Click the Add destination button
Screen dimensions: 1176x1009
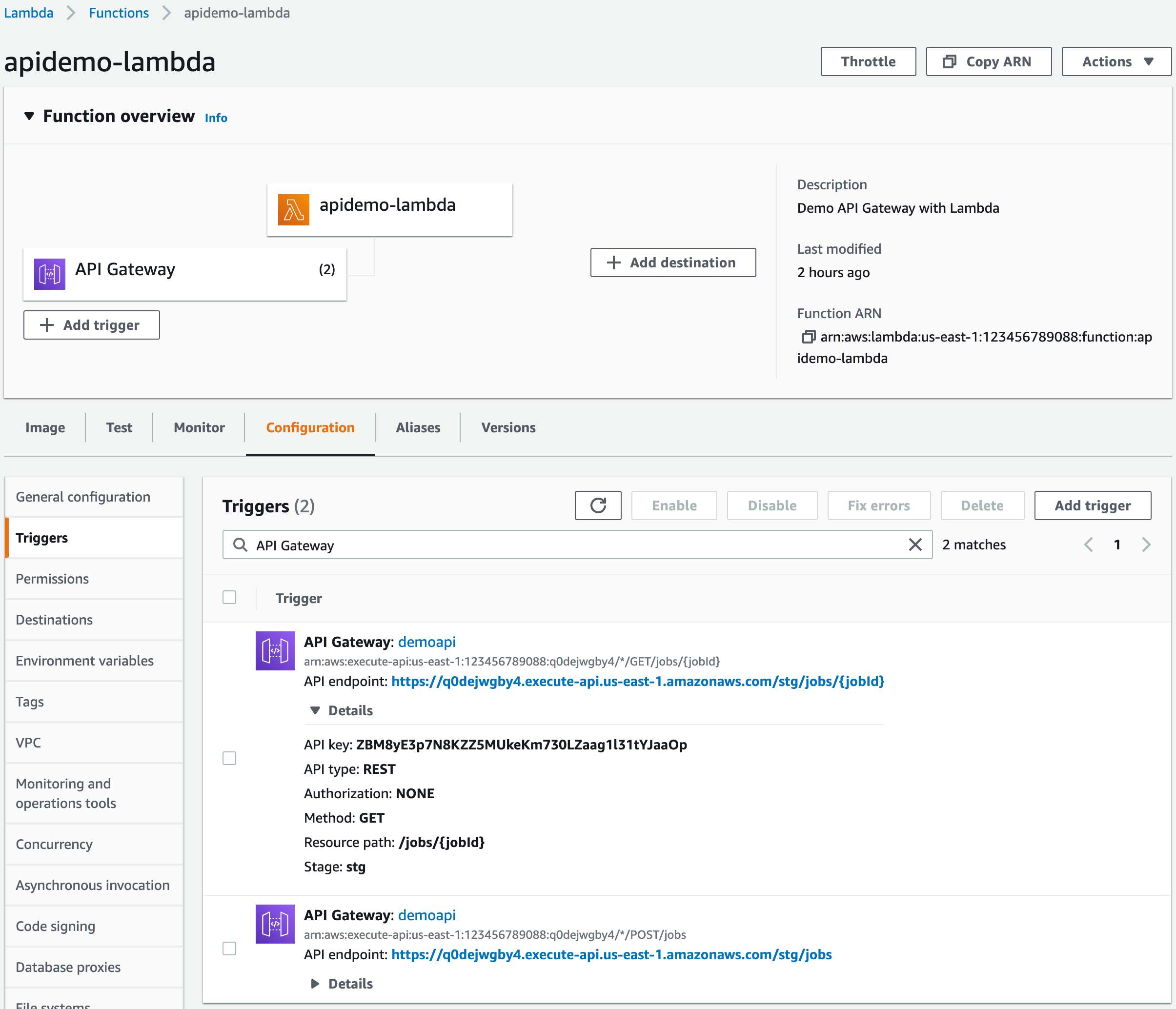coord(672,262)
